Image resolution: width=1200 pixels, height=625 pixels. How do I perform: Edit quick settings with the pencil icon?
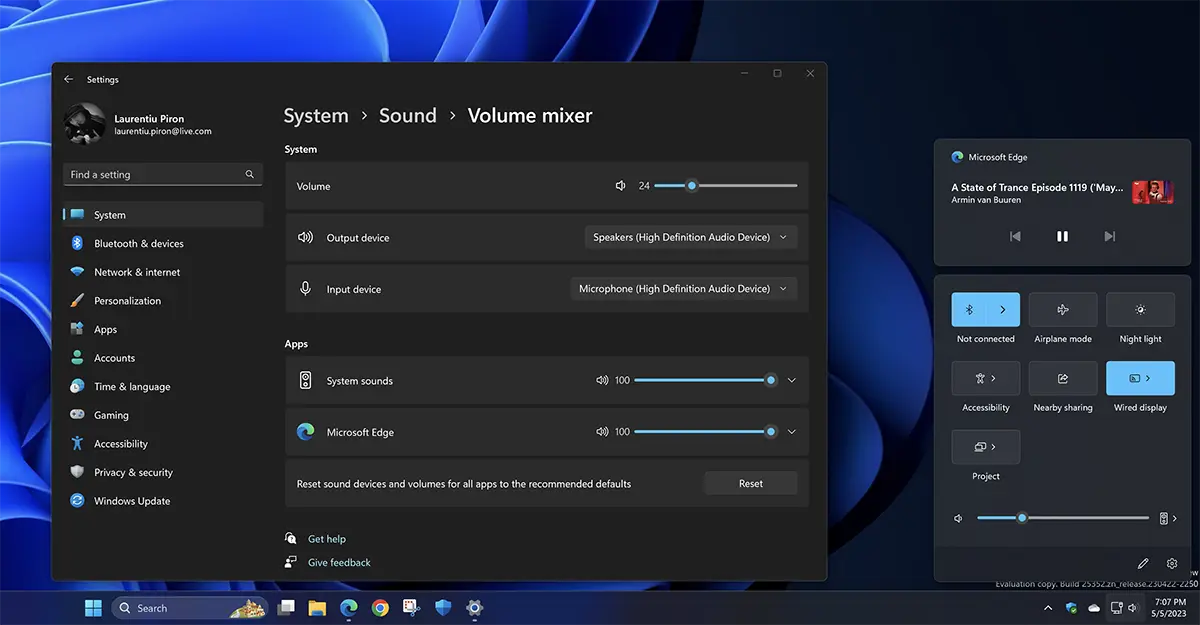[x=1143, y=564]
